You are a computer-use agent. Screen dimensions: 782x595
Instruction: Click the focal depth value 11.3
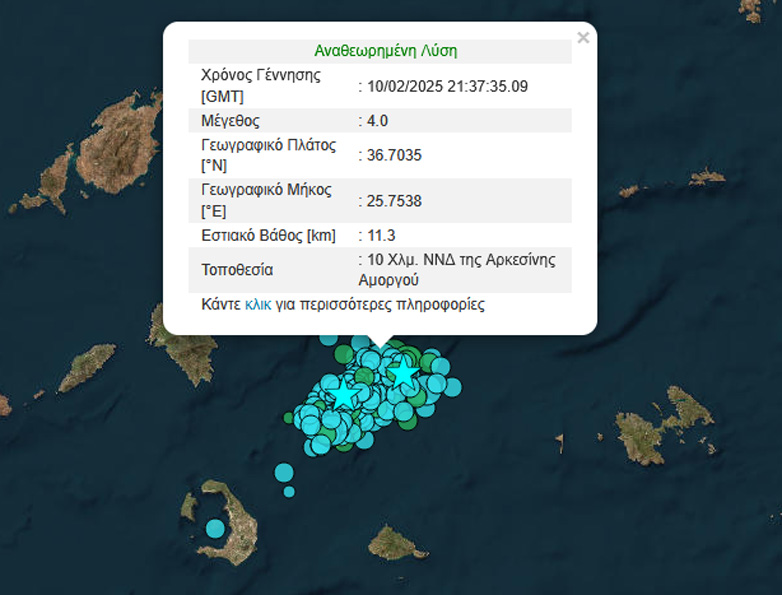(x=381, y=235)
